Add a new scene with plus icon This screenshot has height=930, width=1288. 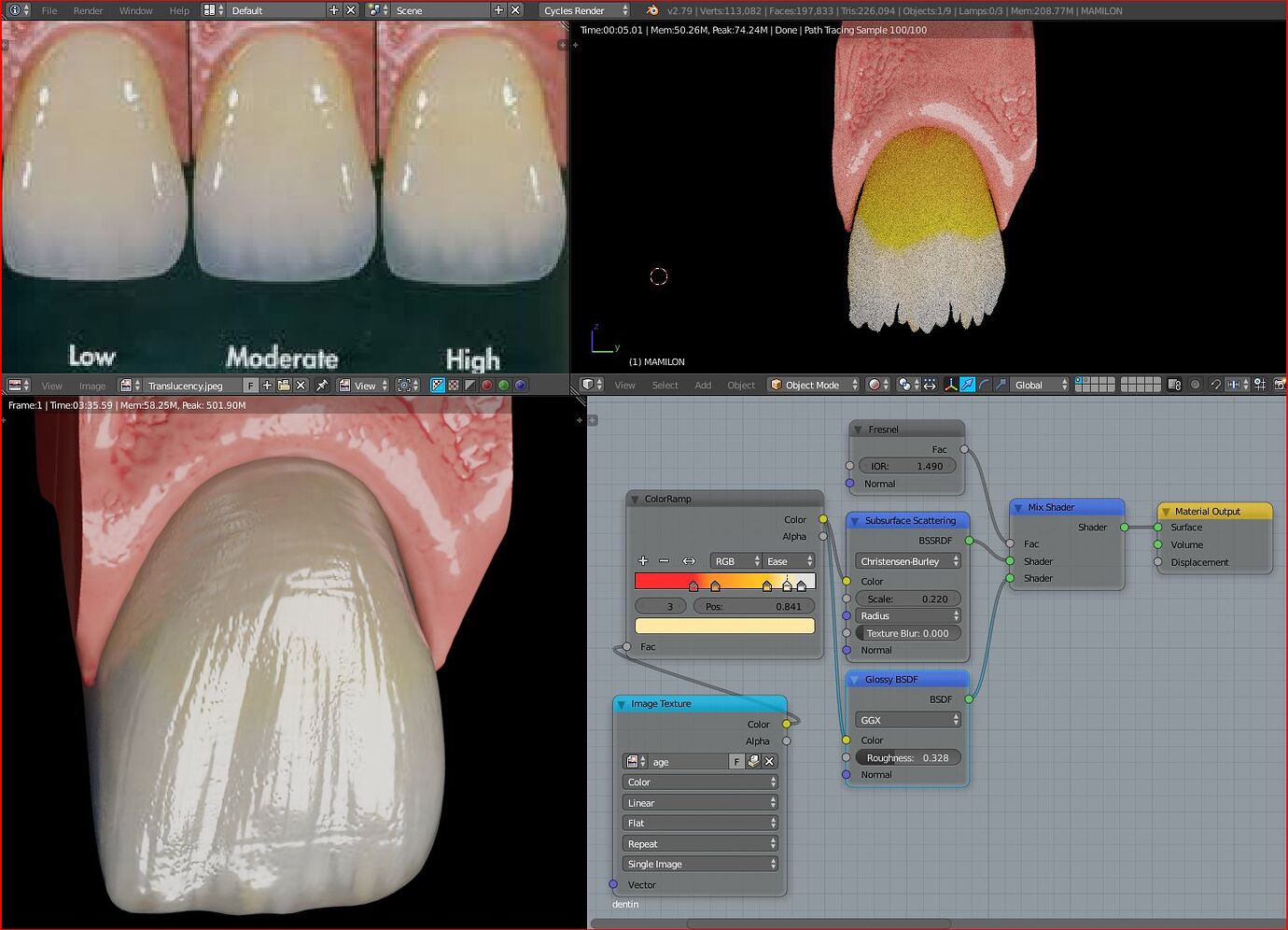coord(498,10)
